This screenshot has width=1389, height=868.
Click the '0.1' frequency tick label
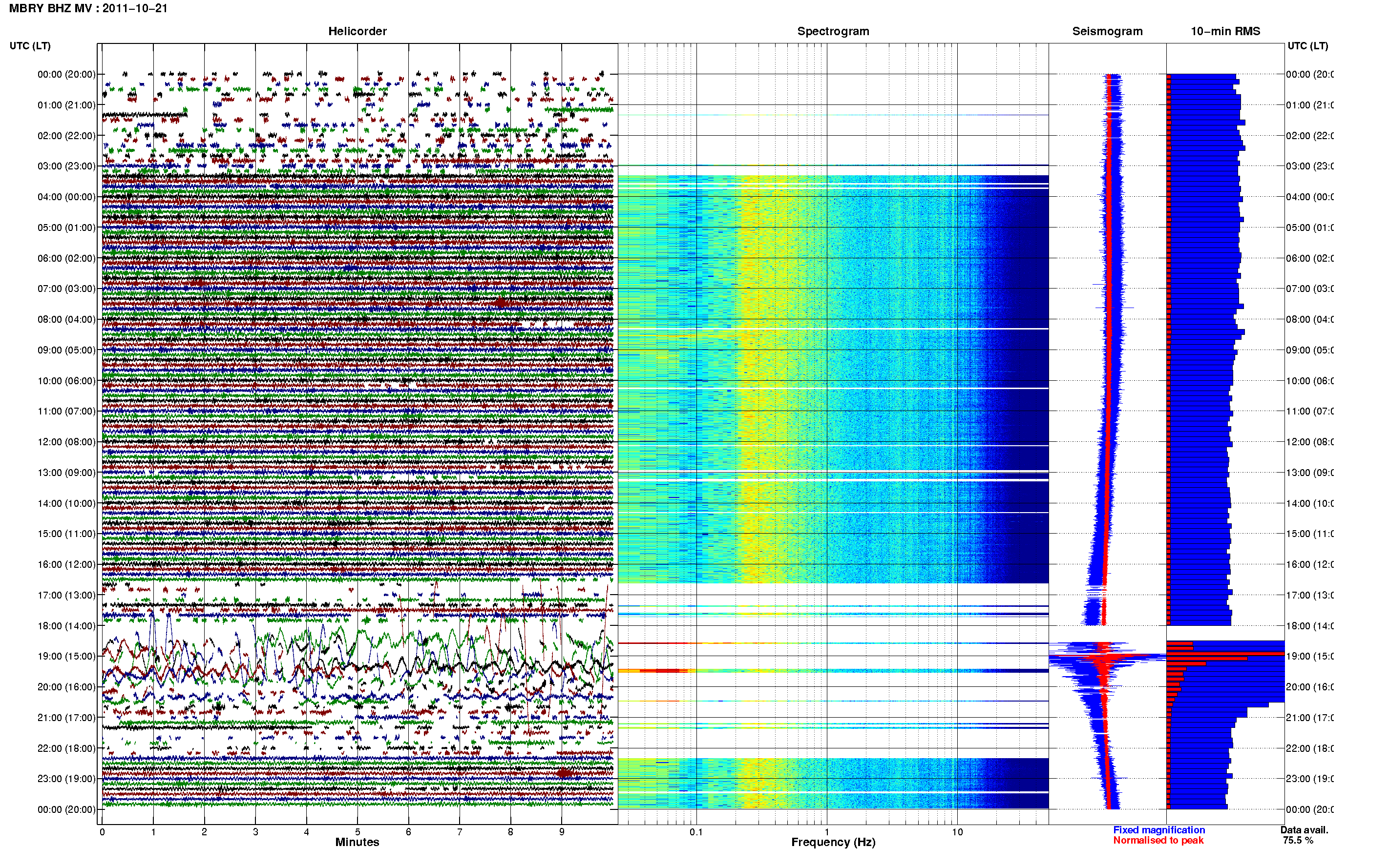[696, 832]
